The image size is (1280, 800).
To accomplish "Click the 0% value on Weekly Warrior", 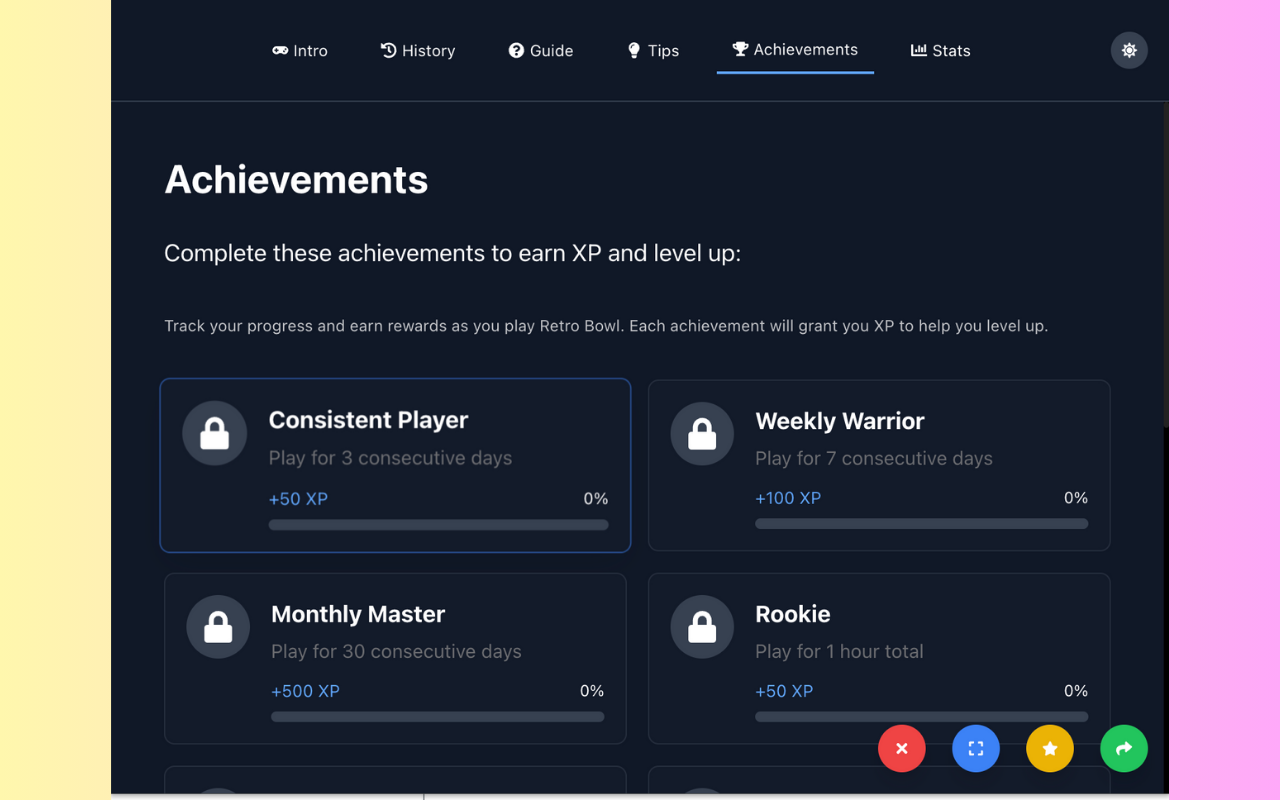I will pyautogui.click(x=1076, y=498).
